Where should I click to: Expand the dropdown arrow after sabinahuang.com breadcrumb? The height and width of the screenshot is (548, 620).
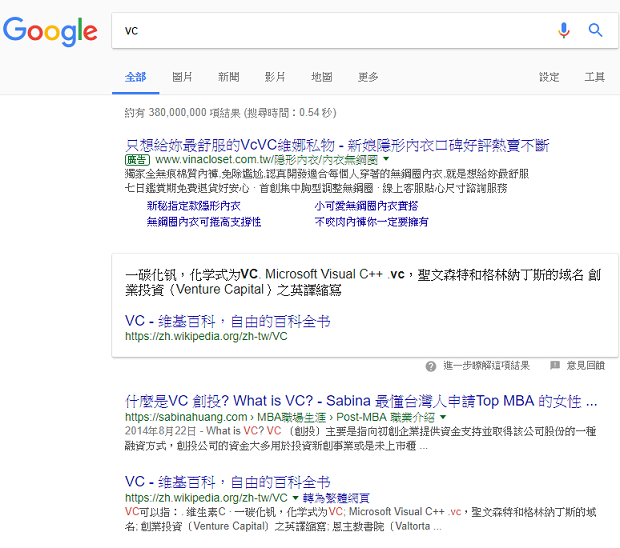coord(443,417)
